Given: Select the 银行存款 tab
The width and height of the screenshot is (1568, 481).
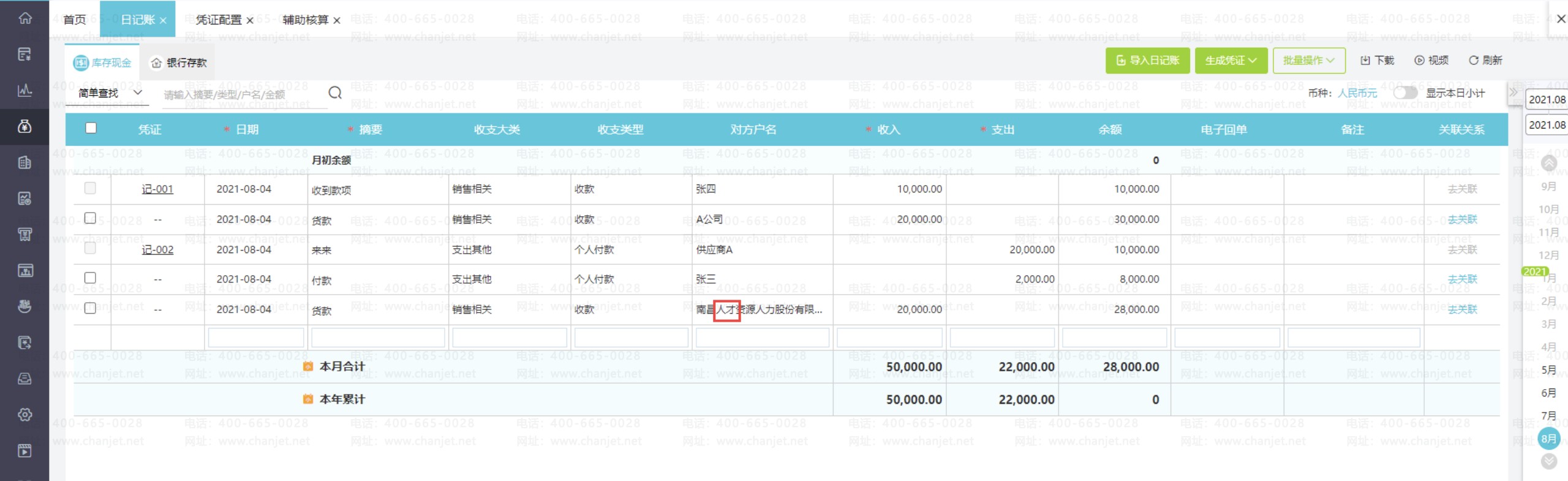Looking at the screenshot, I should [x=179, y=62].
